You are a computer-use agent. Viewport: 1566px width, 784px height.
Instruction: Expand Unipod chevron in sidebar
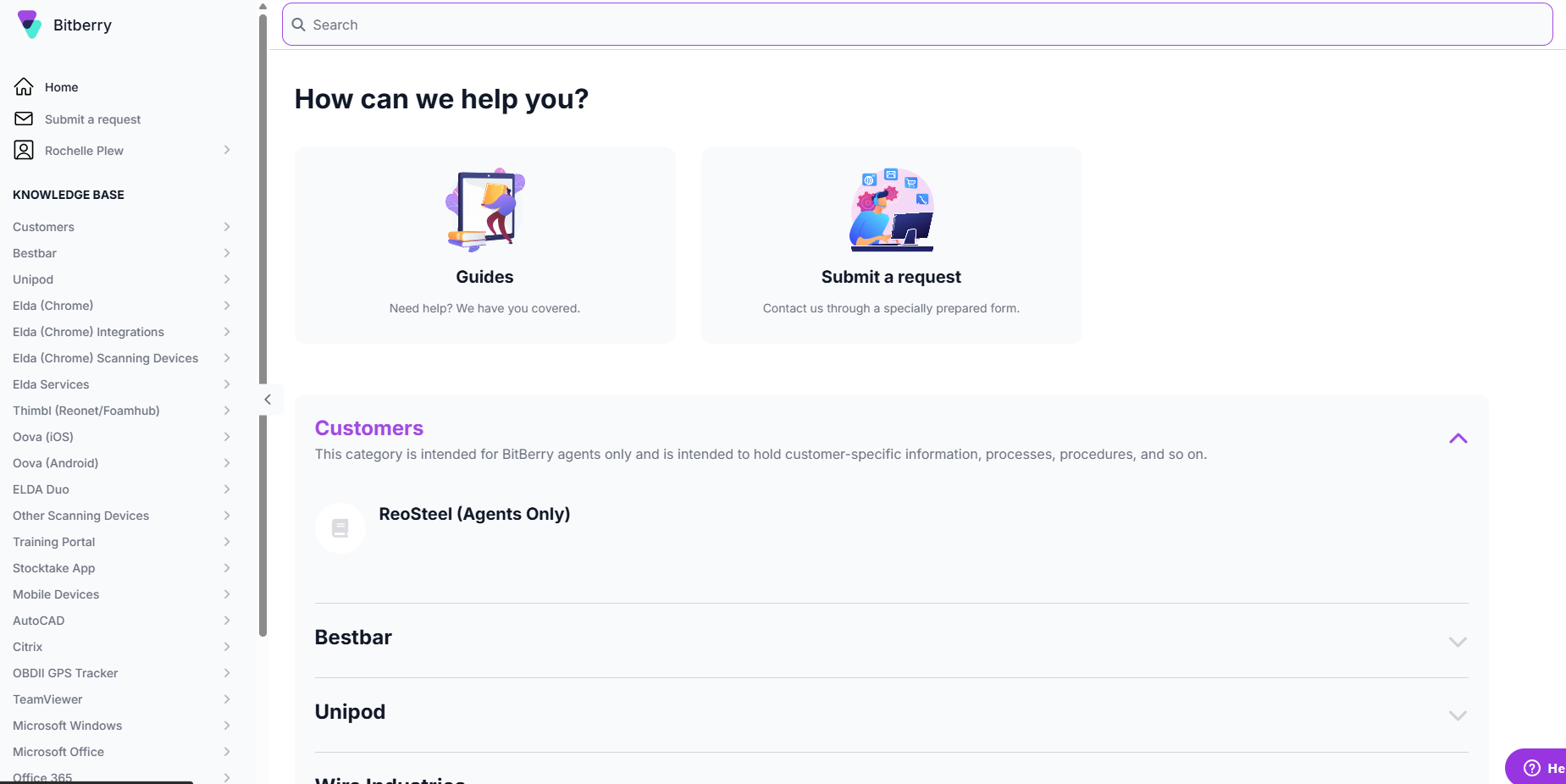(x=227, y=279)
